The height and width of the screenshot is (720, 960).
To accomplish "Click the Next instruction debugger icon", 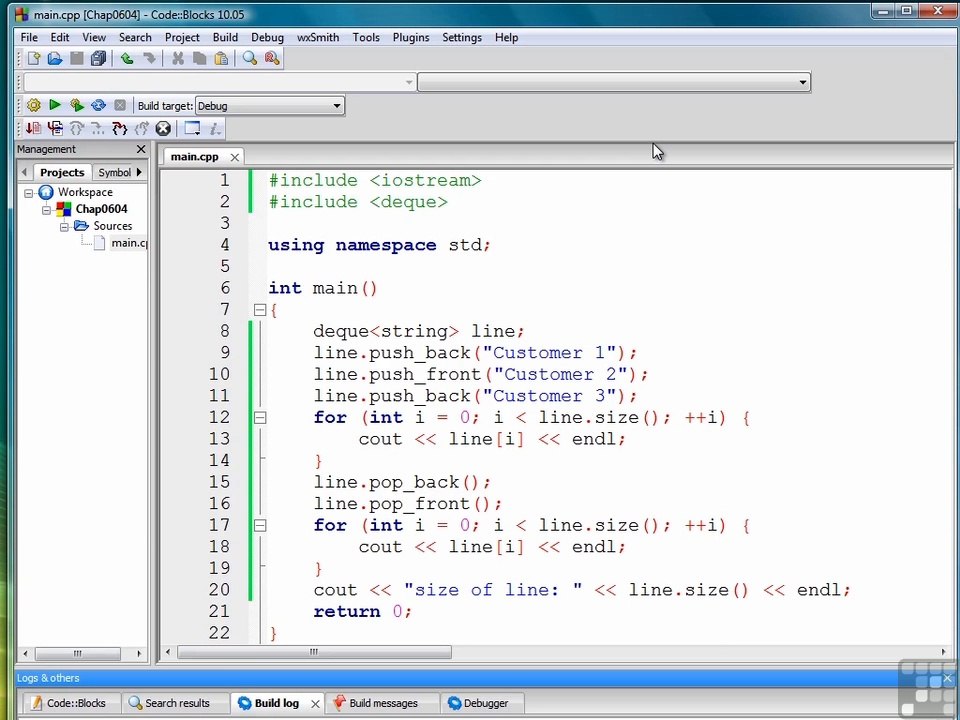I will pos(98,129).
